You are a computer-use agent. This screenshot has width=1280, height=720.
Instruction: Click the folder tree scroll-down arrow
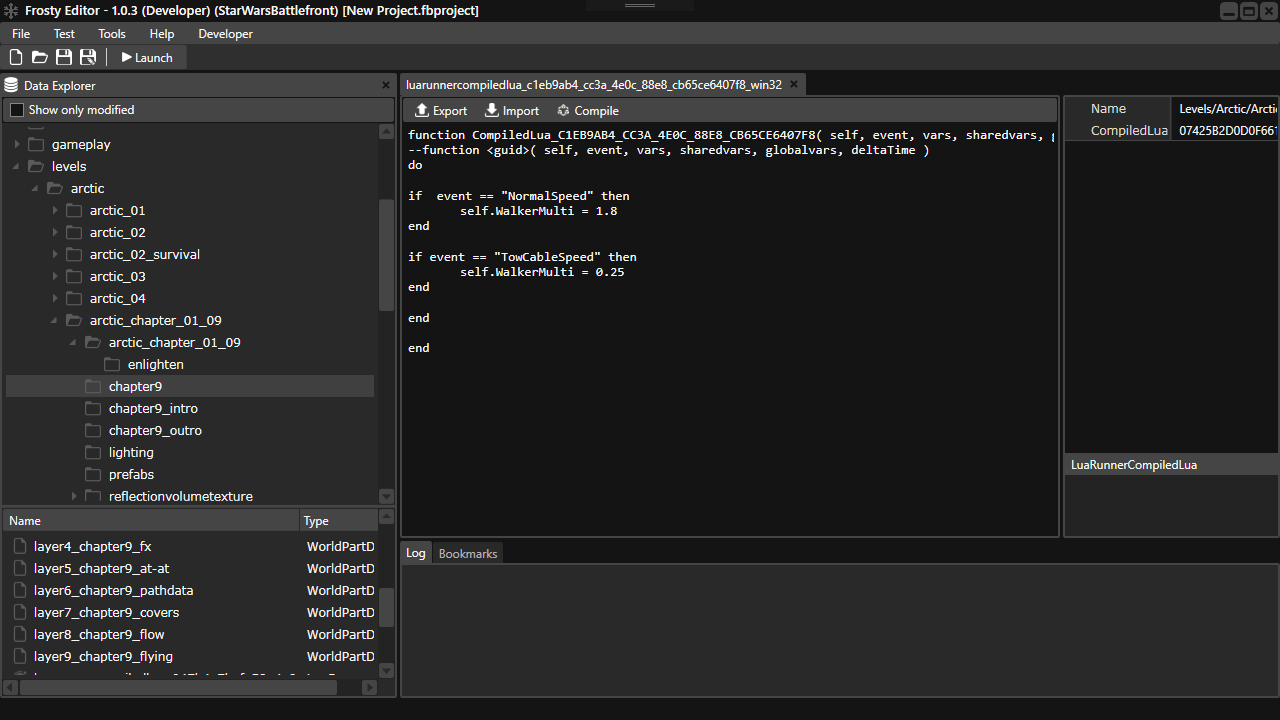pos(387,496)
